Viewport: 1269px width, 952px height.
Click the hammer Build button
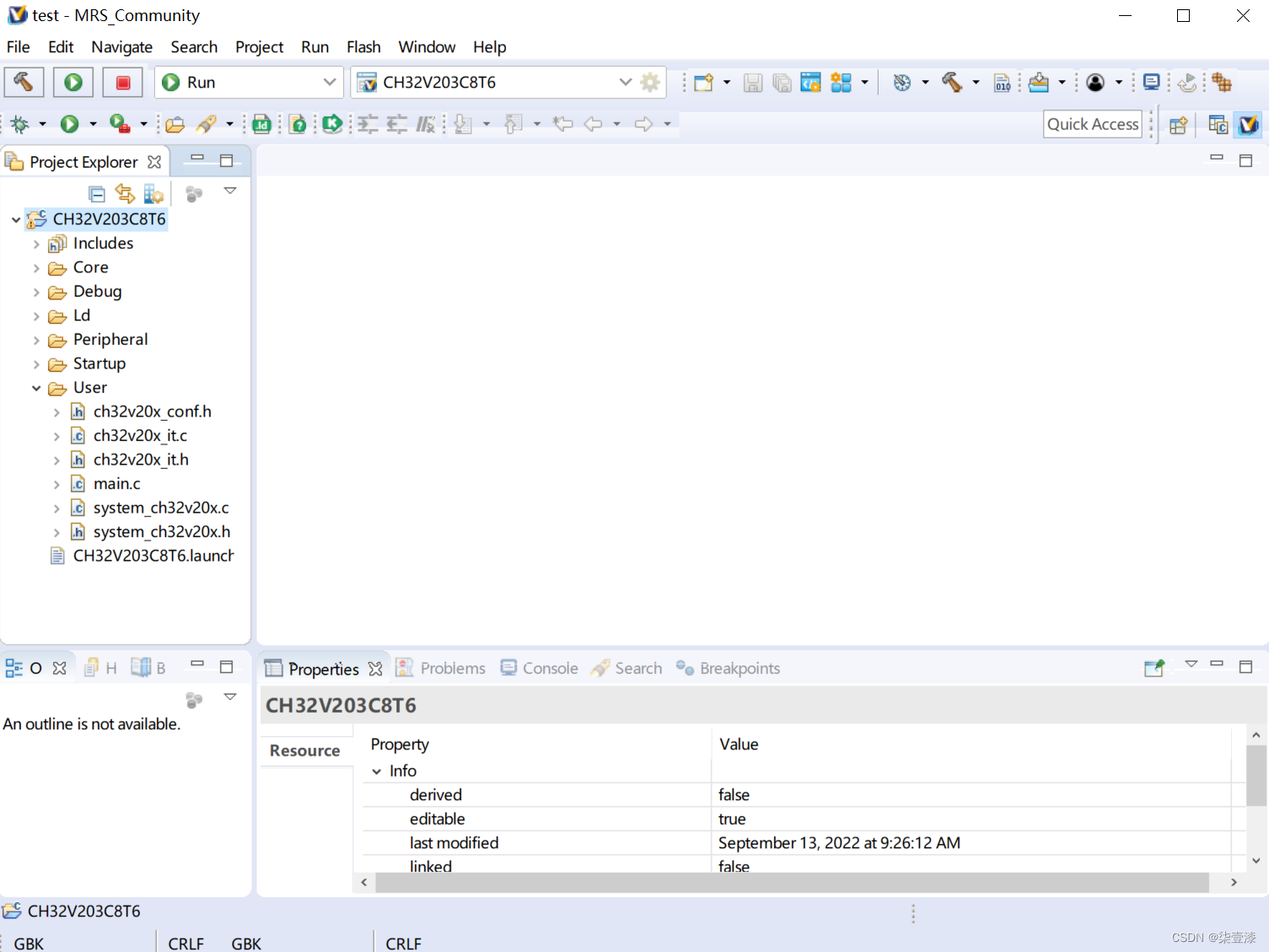(24, 82)
